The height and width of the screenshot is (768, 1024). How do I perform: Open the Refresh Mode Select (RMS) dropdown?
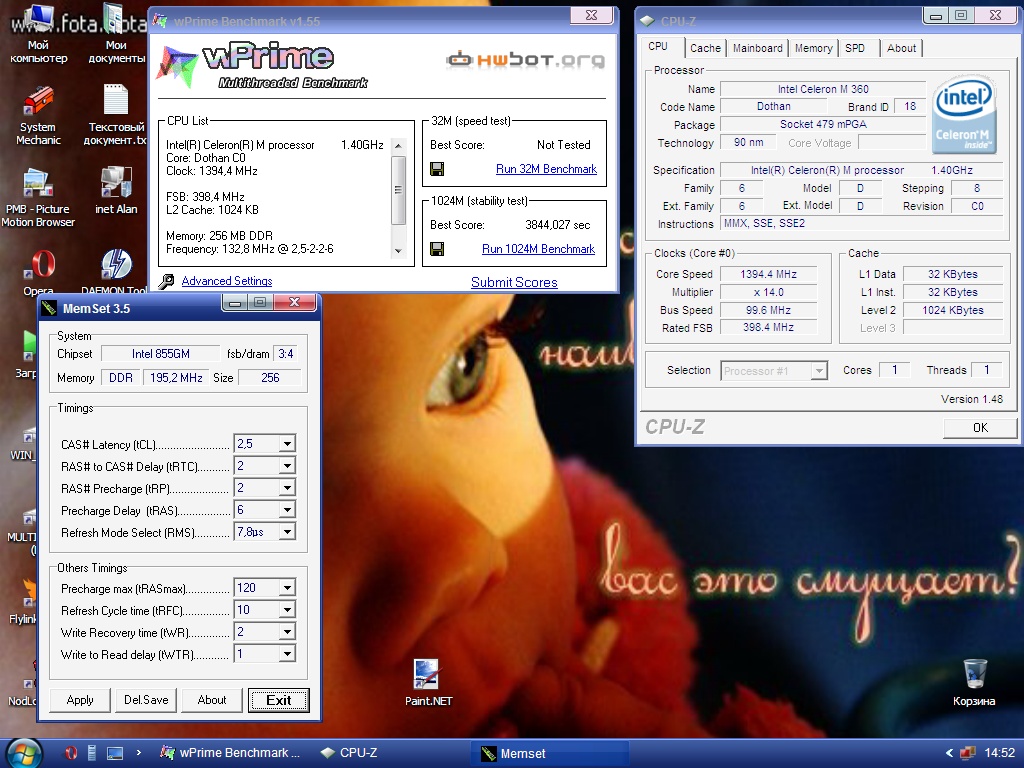287,532
